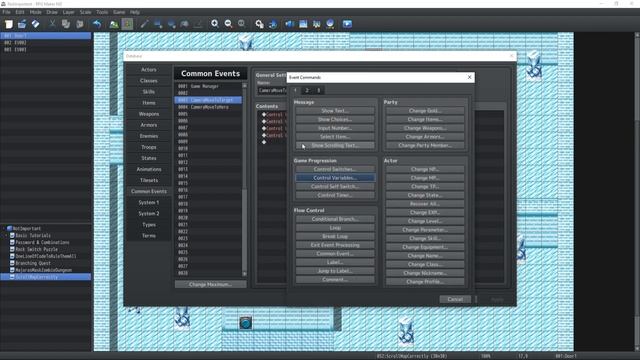
Task: Click the Control Switches command button
Action: [x=335, y=169]
